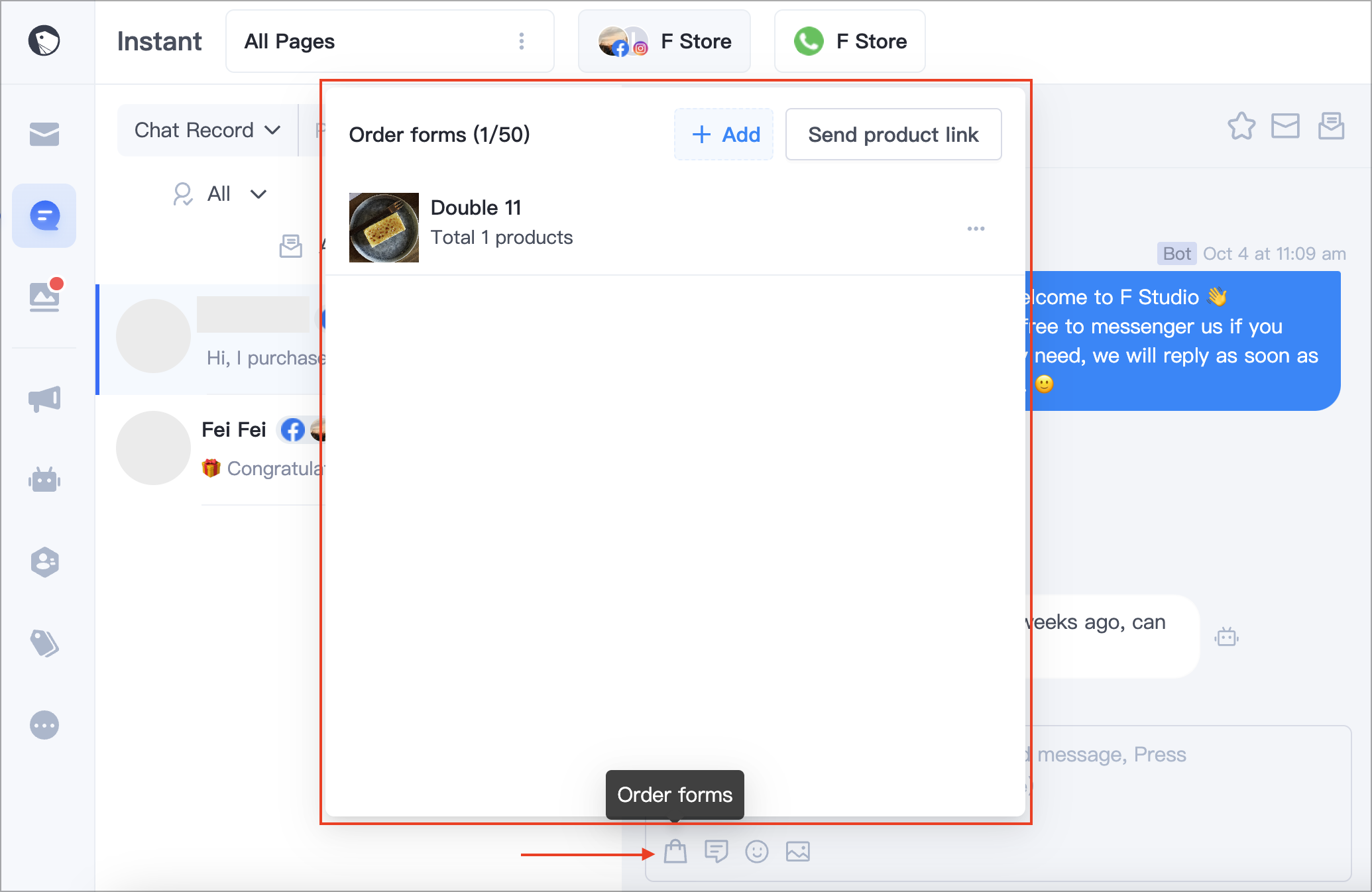Open the broadcast megaphone sidebar icon
The width and height of the screenshot is (1372, 892).
[44, 399]
